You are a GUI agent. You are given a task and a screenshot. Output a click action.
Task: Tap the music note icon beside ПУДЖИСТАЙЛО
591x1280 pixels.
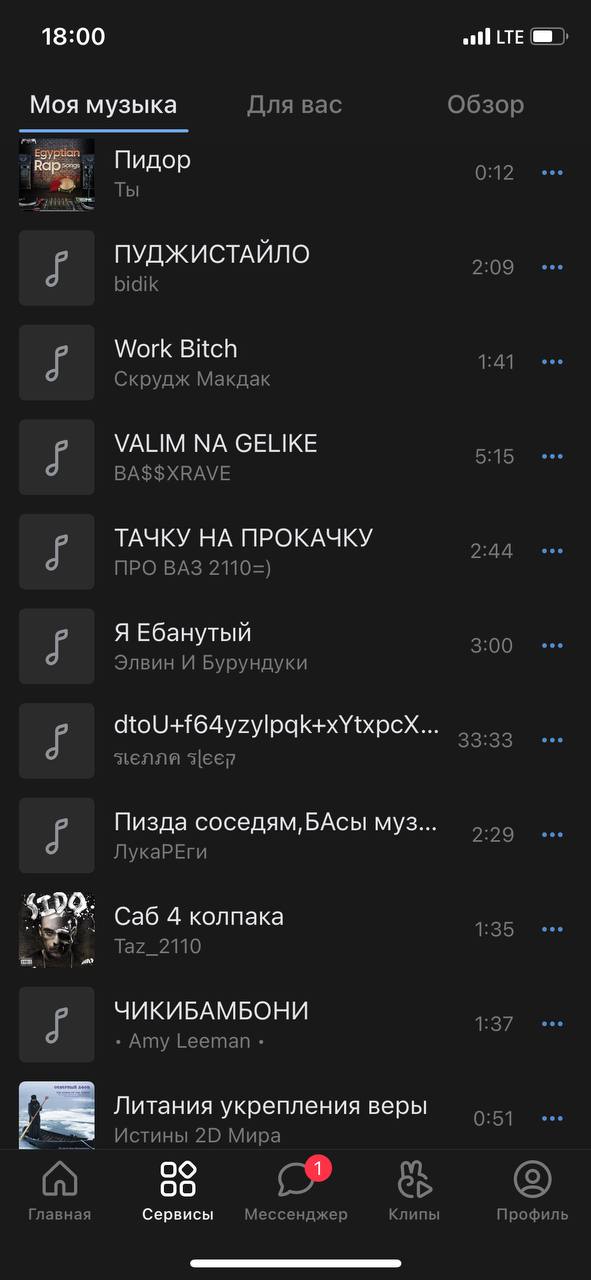[x=57, y=268]
